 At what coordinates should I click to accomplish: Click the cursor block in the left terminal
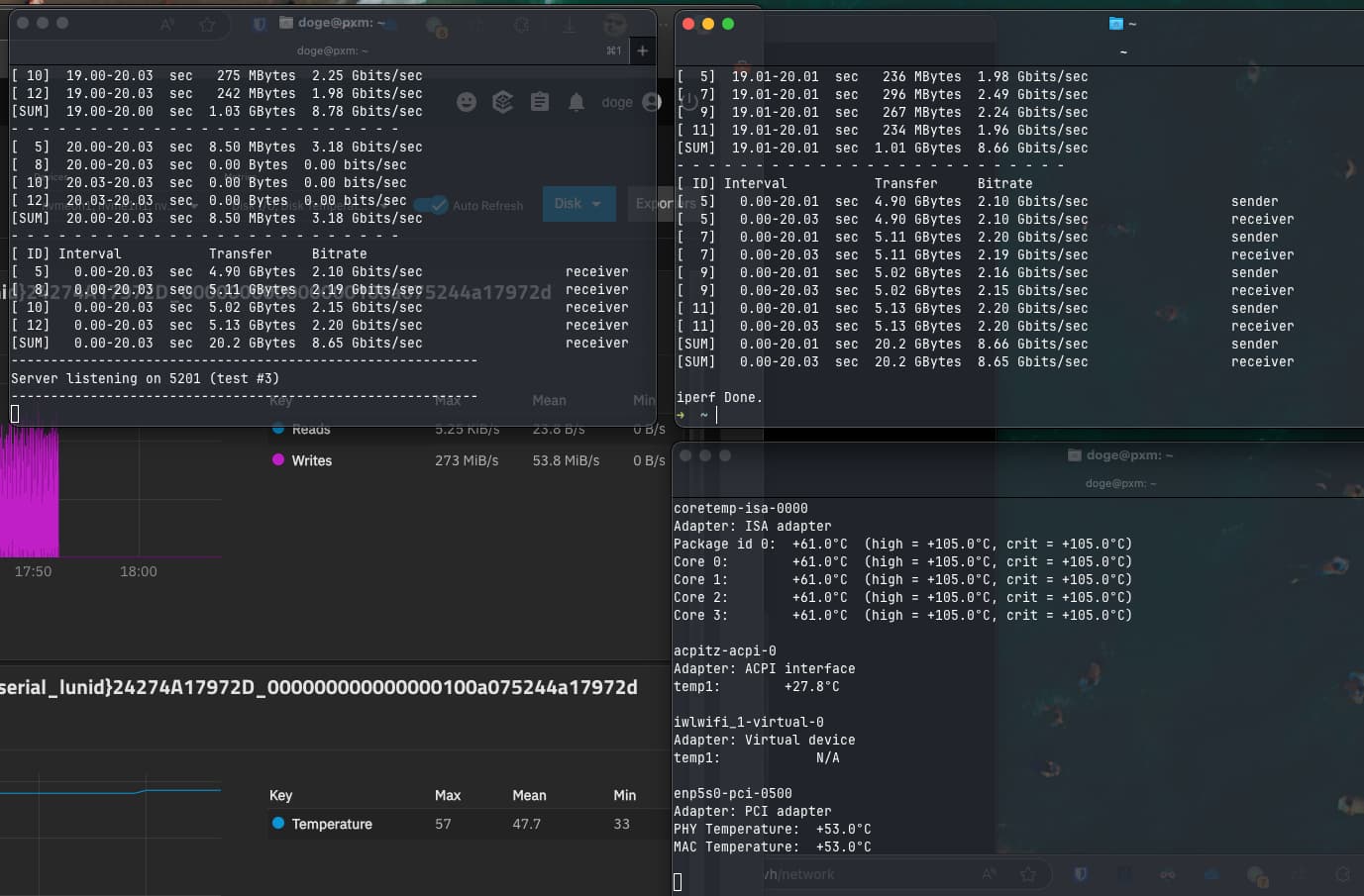15,414
